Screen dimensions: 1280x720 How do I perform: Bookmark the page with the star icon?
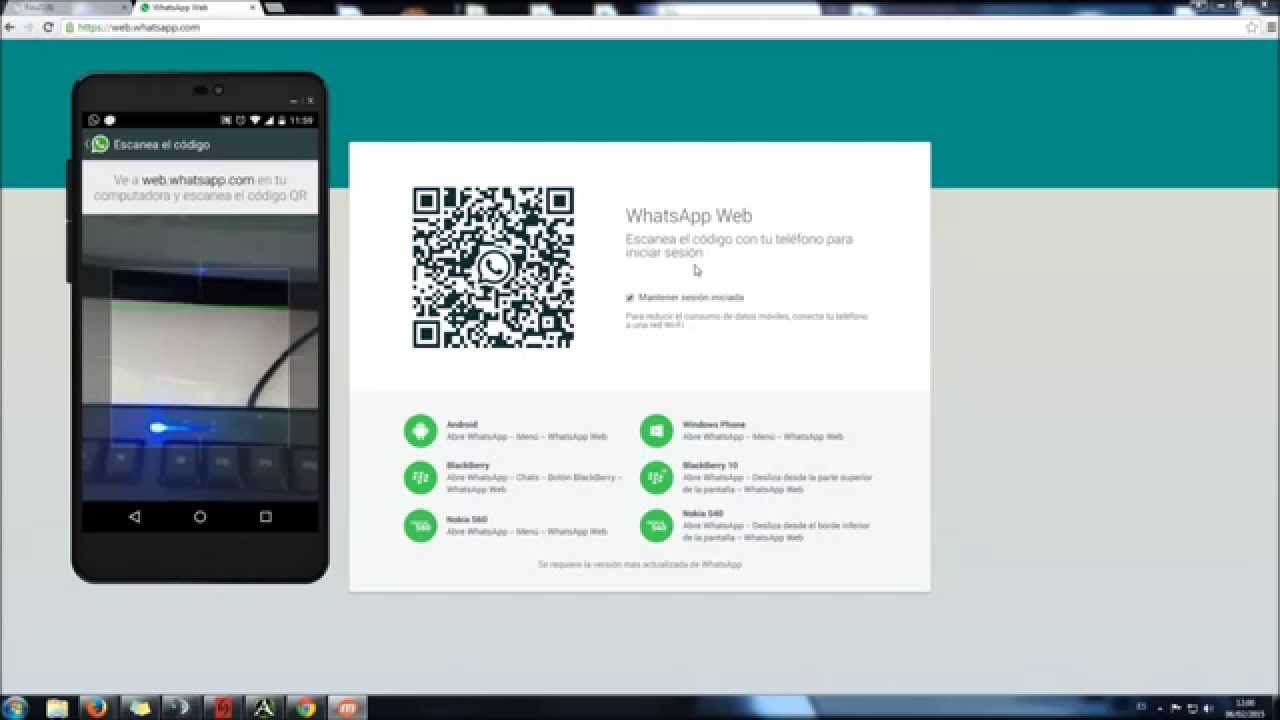tap(1252, 27)
